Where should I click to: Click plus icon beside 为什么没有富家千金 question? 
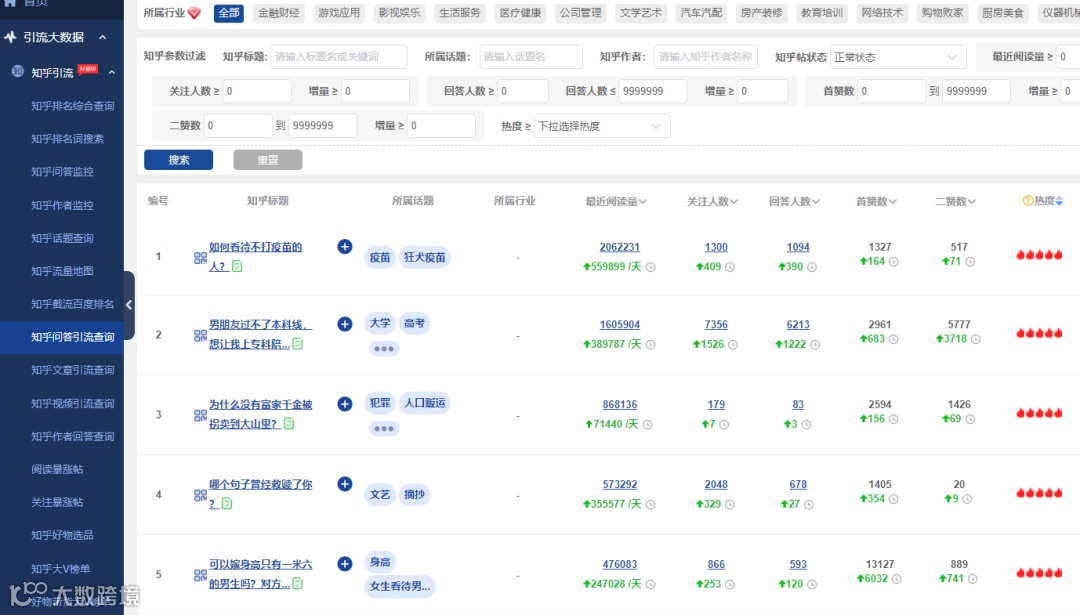coord(345,404)
